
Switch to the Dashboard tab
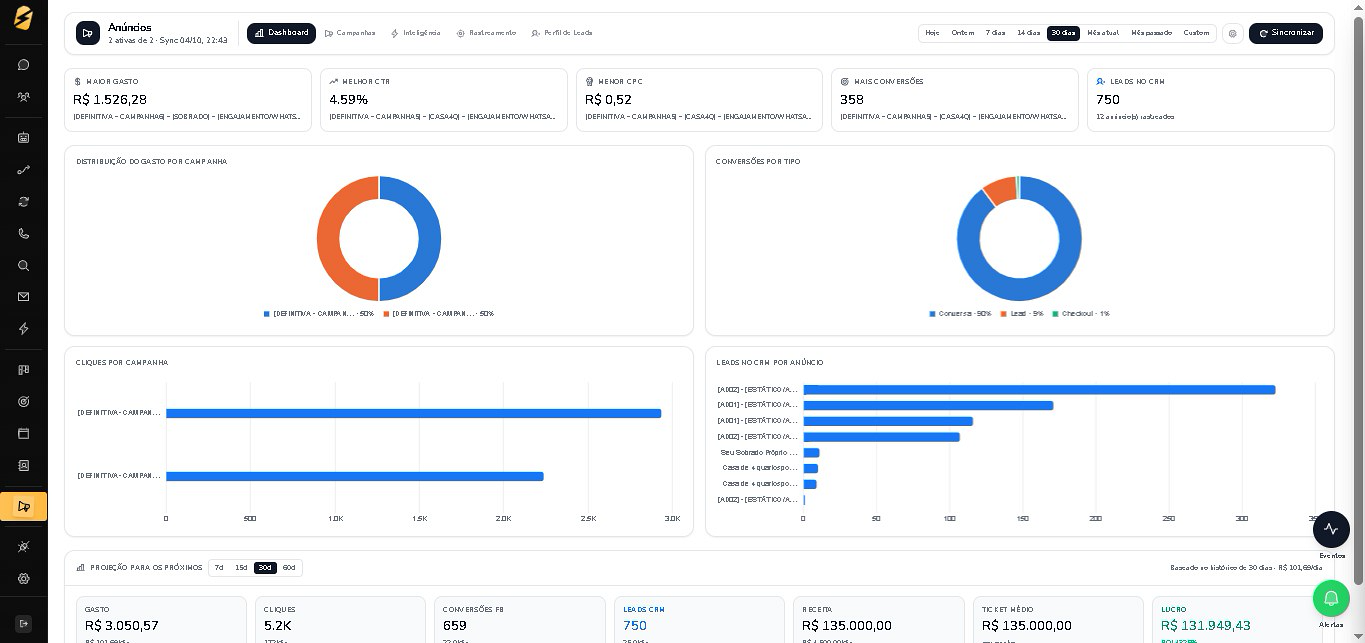[x=281, y=33]
